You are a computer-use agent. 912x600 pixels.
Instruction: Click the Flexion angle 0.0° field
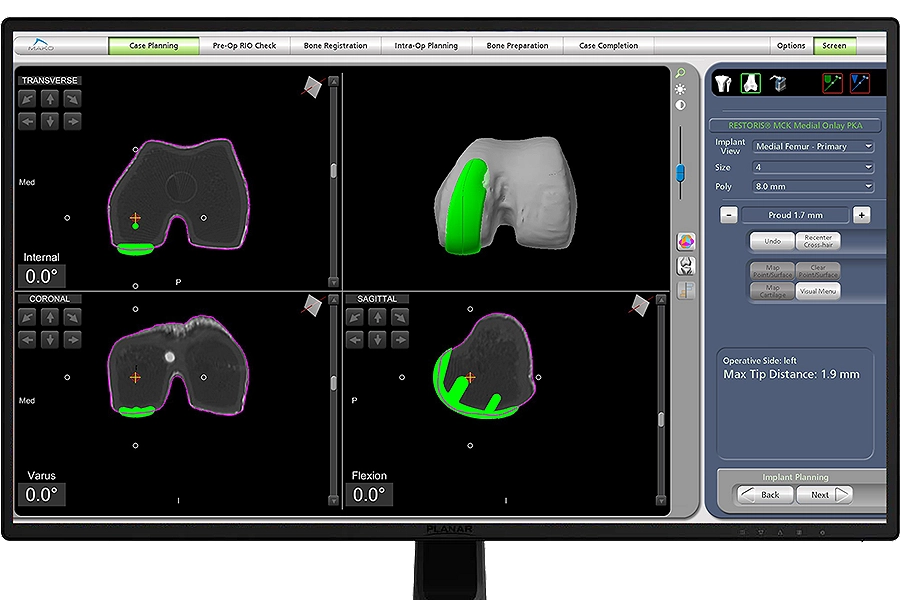[x=369, y=495]
